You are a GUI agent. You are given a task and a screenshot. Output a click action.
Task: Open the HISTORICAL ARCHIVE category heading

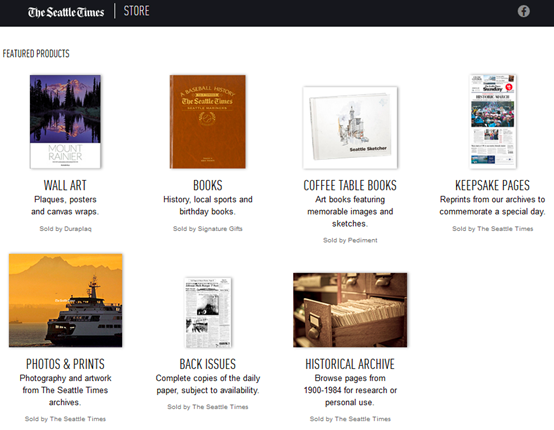350,364
